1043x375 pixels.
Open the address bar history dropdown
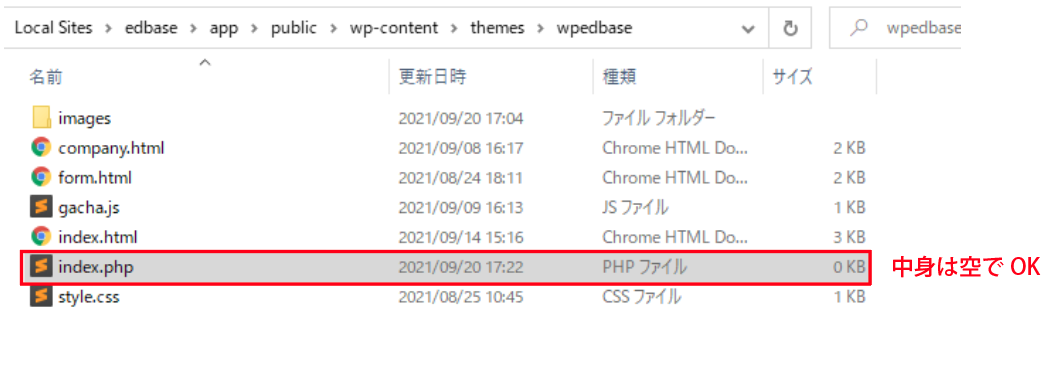pyautogui.click(x=748, y=29)
